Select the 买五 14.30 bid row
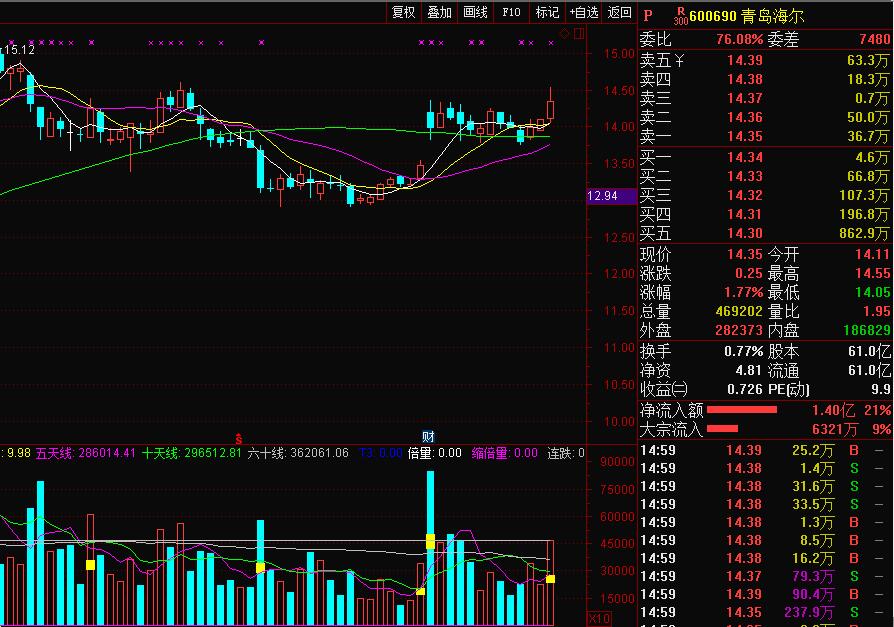The height and width of the screenshot is (627, 894). (x=765, y=233)
